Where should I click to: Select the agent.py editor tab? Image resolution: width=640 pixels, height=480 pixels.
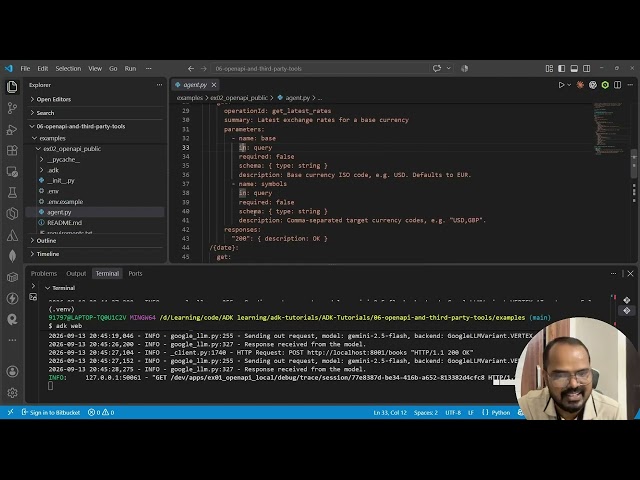pyautogui.click(x=195, y=85)
